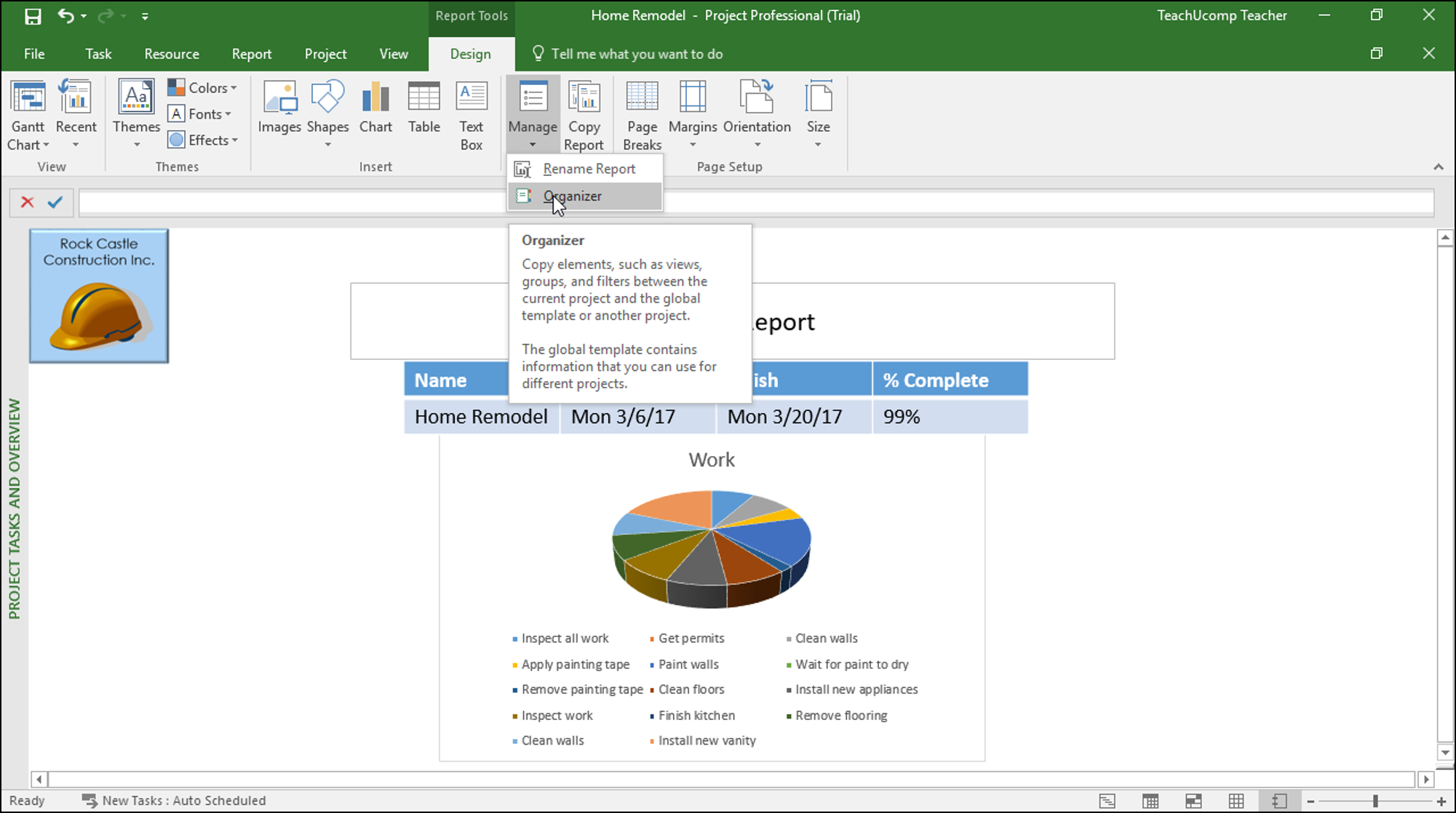This screenshot has width=1456, height=813.
Task: Open the theme Fonts dropdown
Action: [x=199, y=114]
